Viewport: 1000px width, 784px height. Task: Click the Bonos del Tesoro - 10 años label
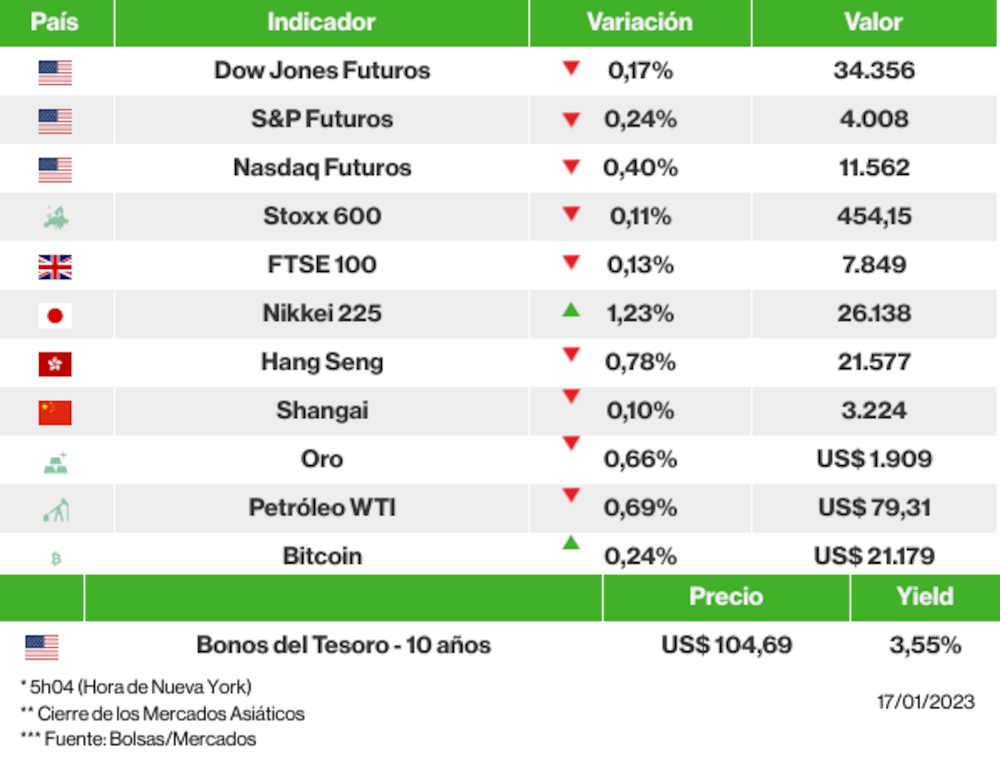pyautogui.click(x=343, y=645)
